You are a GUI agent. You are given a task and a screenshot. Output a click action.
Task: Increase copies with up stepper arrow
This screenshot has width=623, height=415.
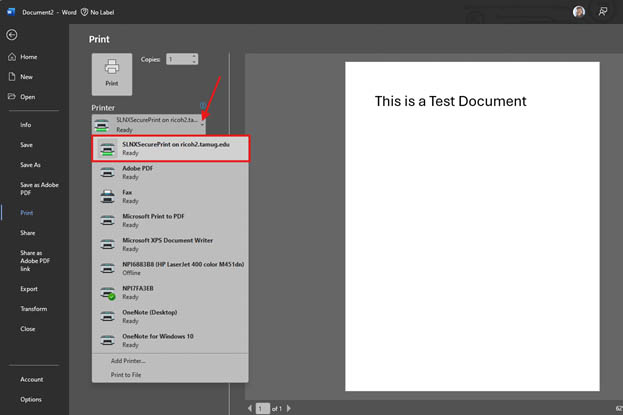[194, 56]
